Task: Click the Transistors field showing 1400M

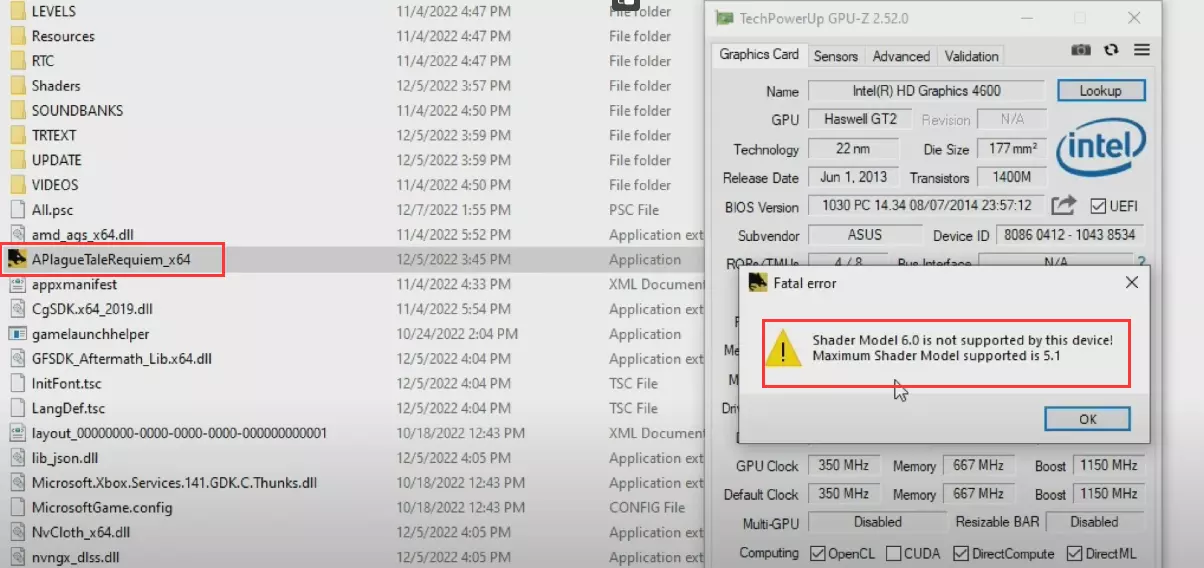Action: coord(1012,178)
